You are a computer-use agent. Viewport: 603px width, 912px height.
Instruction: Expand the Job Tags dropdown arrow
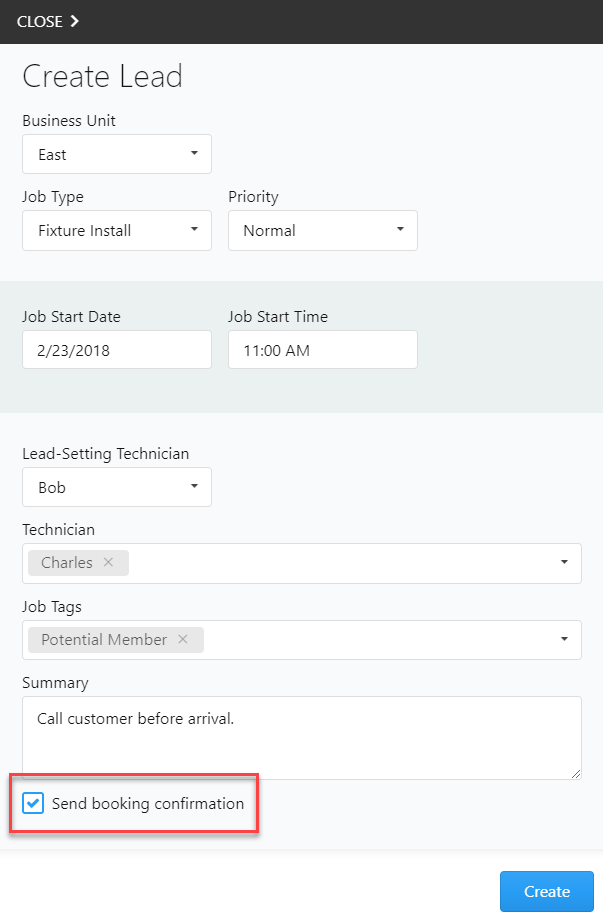(x=565, y=640)
